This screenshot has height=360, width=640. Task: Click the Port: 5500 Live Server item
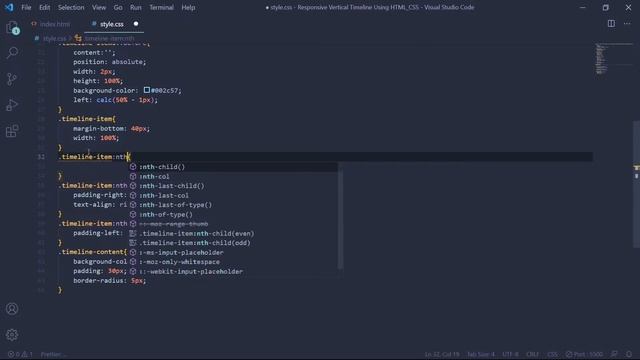[584, 354]
